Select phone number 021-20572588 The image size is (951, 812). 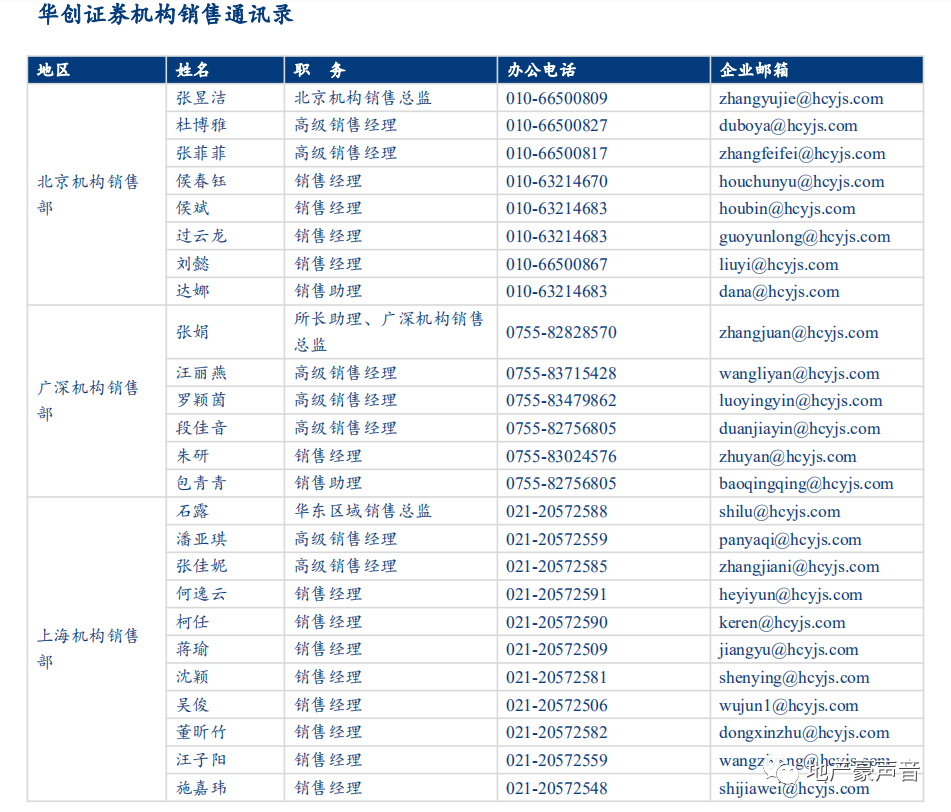click(x=557, y=512)
